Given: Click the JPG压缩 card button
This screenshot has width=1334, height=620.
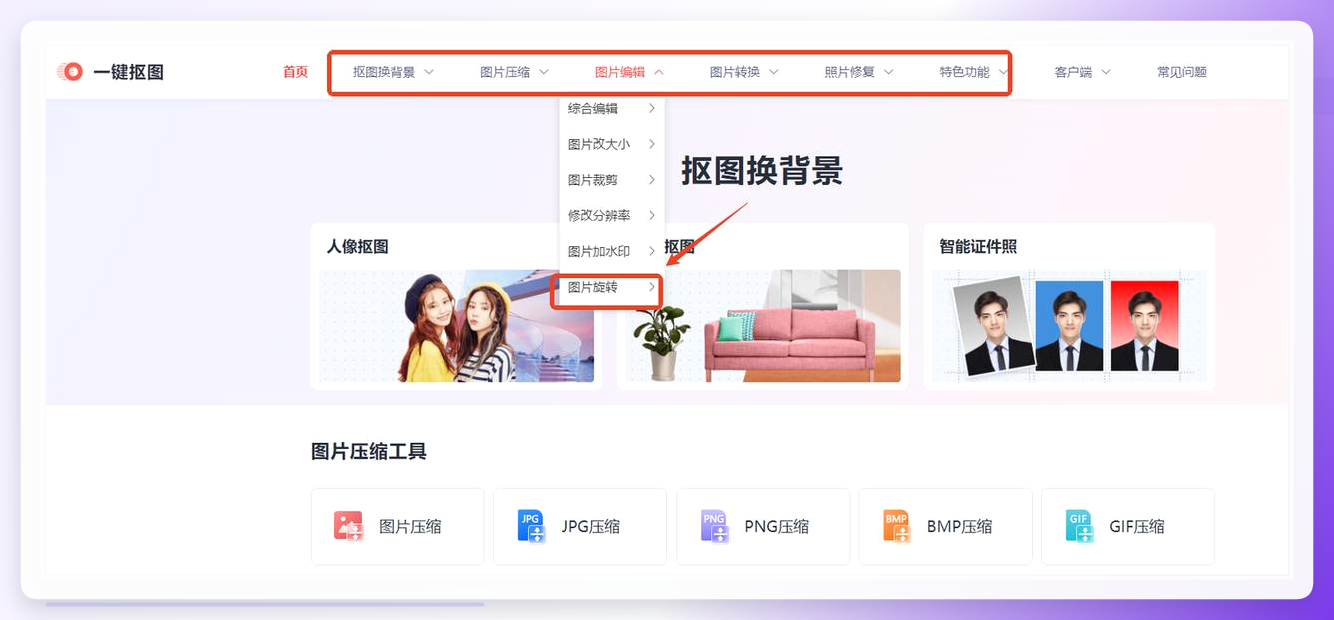Looking at the screenshot, I should point(580,526).
